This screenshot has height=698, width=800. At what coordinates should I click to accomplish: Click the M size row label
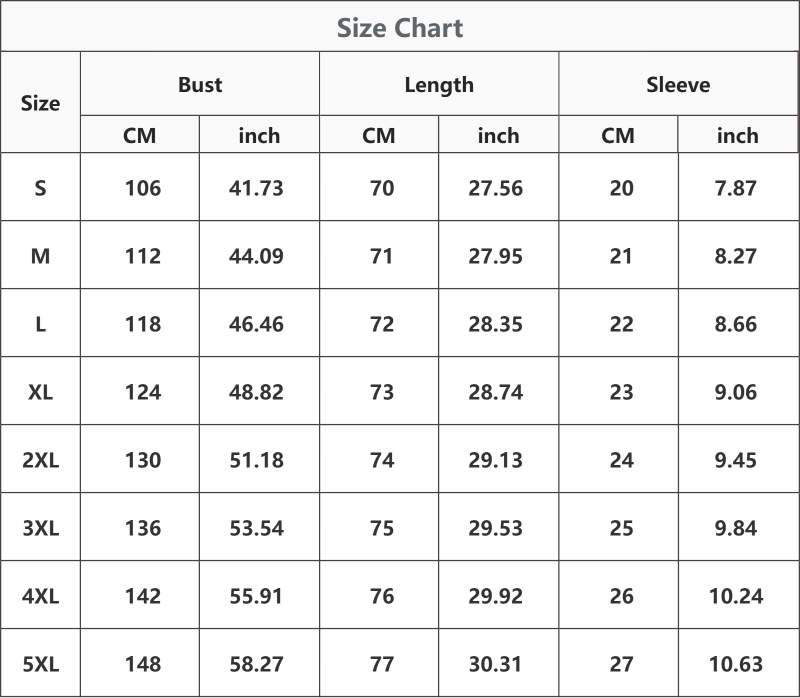point(40,256)
